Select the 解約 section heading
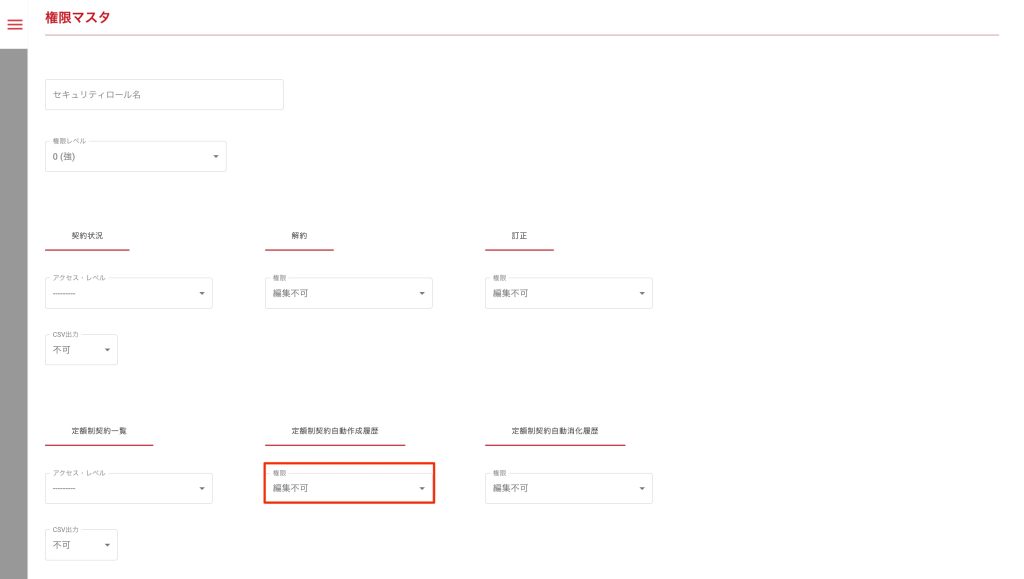1024x579 pixels. tap(299, 236)
